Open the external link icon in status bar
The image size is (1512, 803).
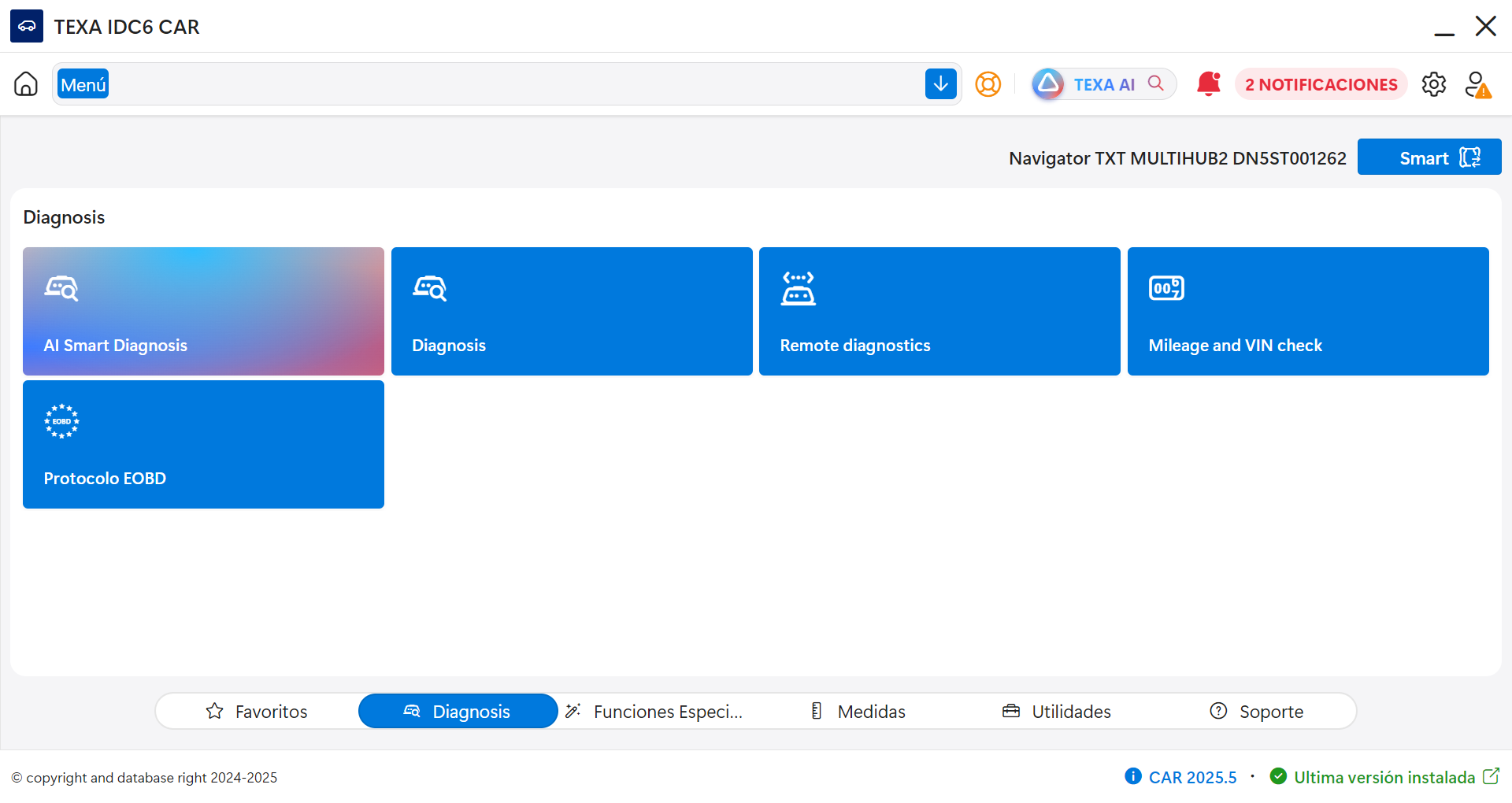[1491, 776]
